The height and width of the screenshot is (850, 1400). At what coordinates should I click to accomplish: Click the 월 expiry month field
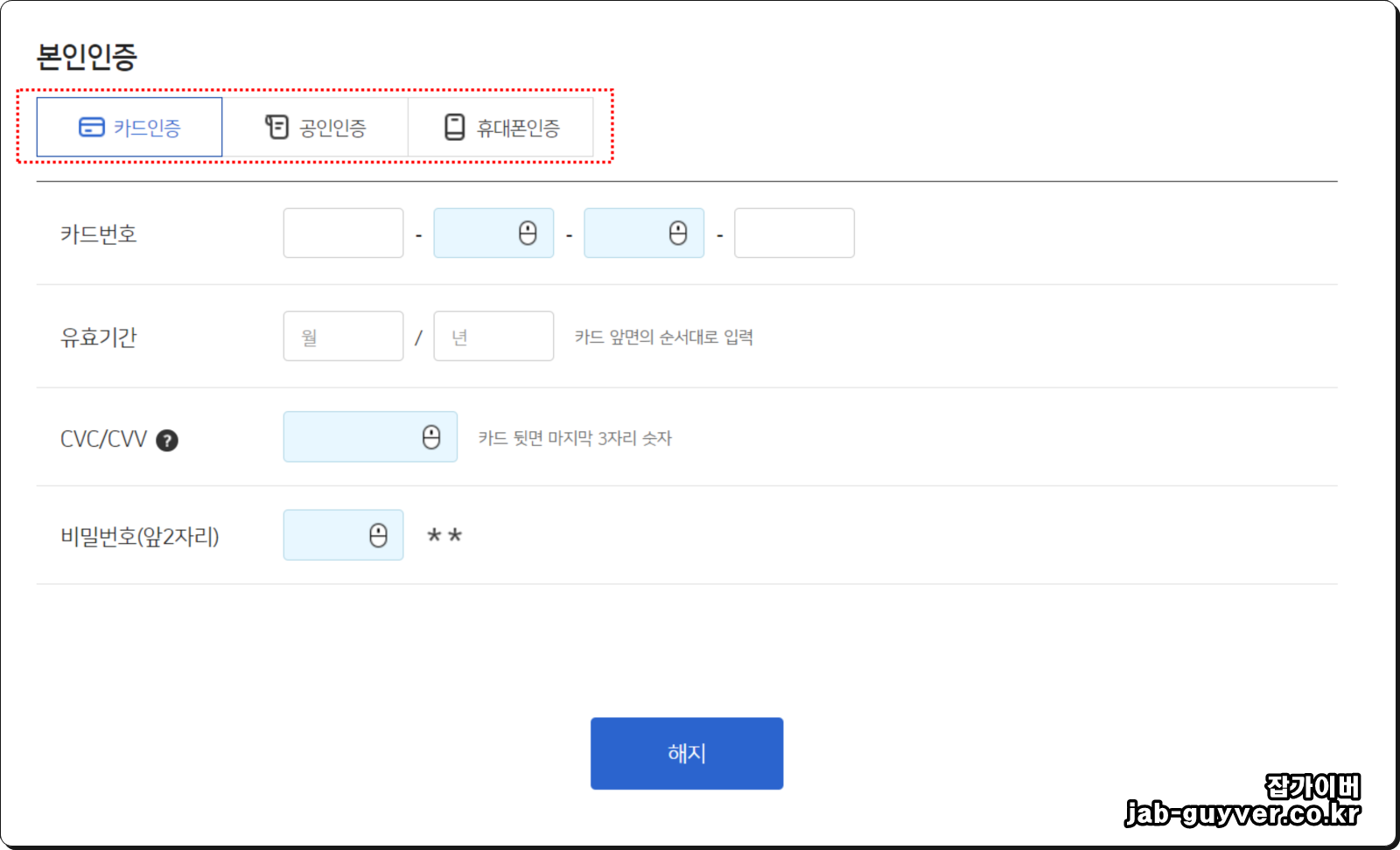pos(343,336)
